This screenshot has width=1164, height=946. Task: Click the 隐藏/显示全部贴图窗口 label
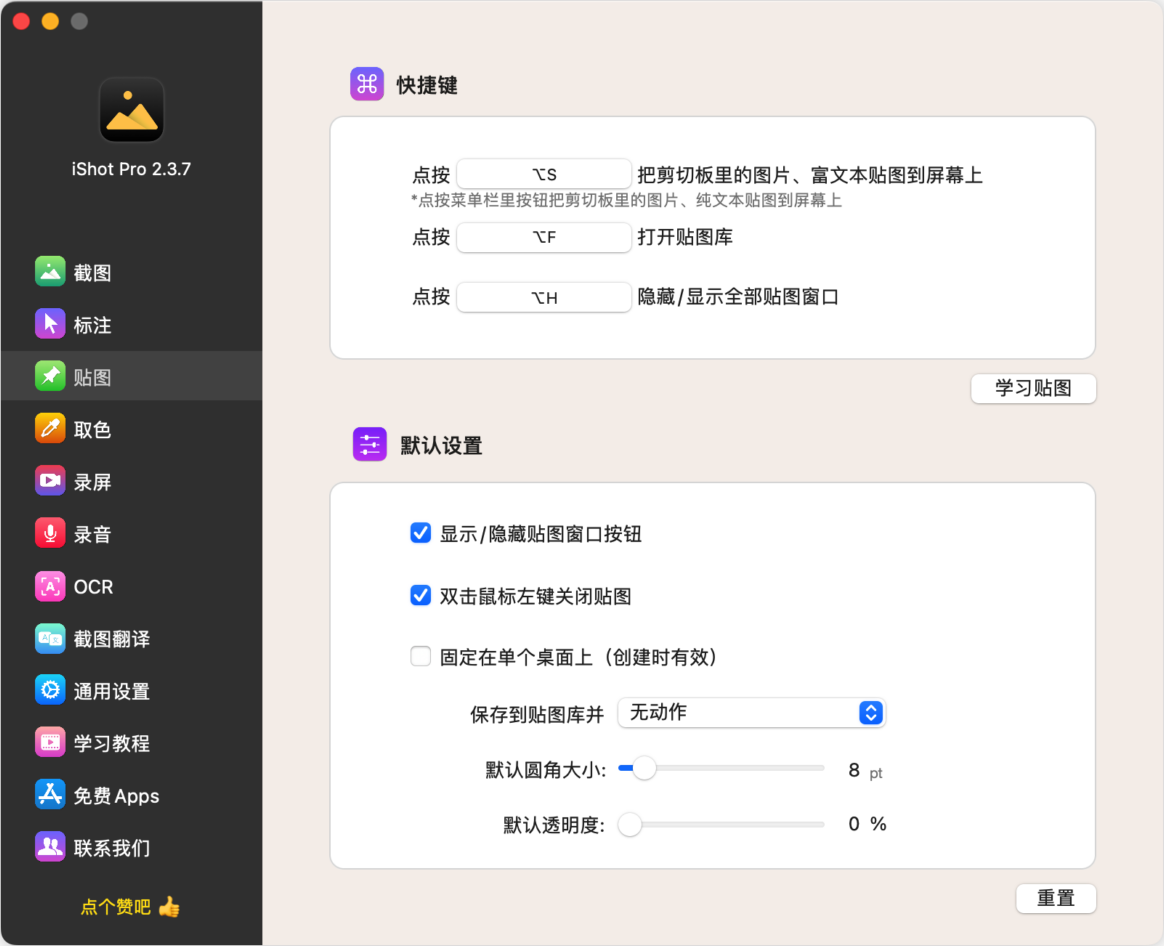coord(738,297)
